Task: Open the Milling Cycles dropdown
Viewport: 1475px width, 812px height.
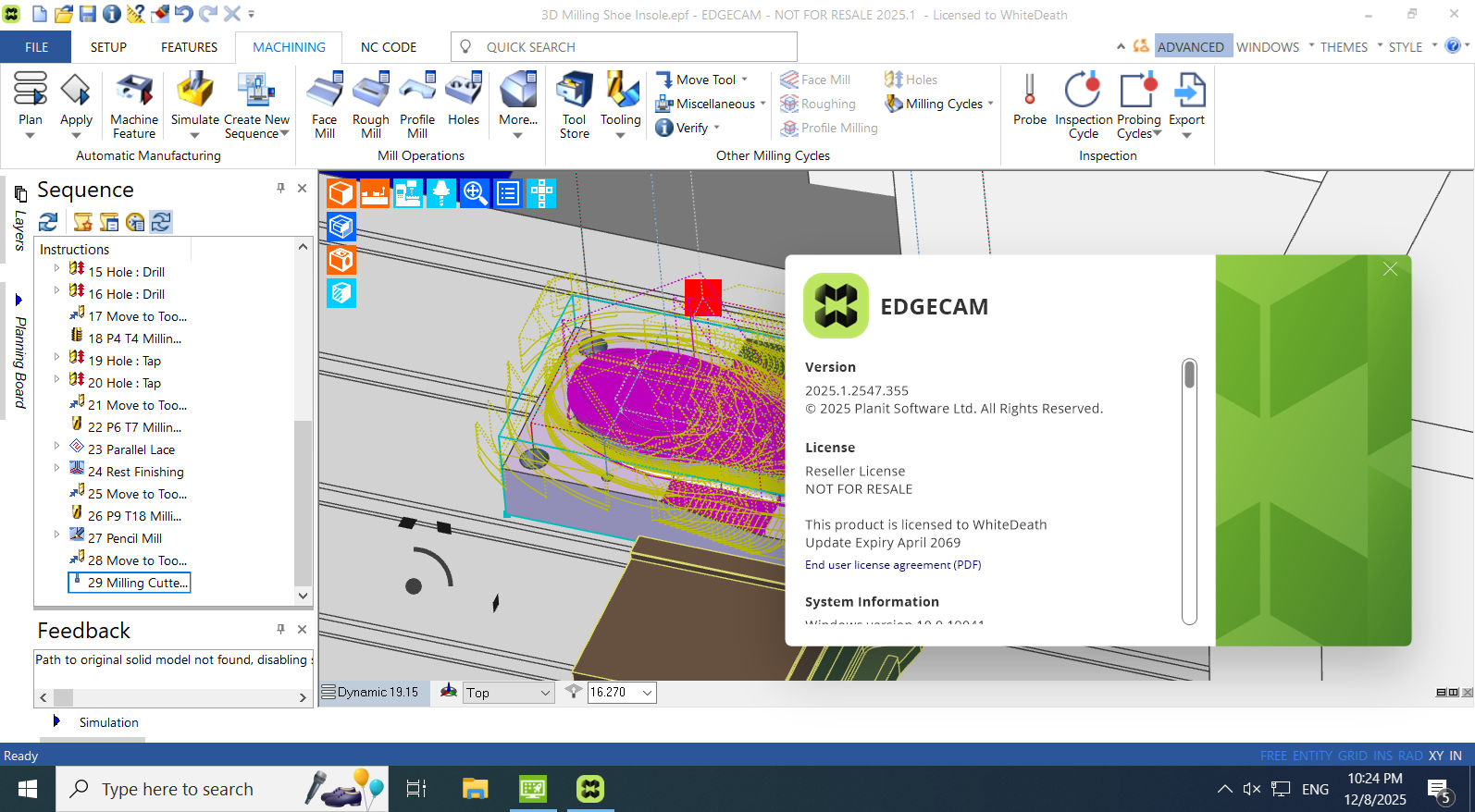Action: click(x=989, y=104)
